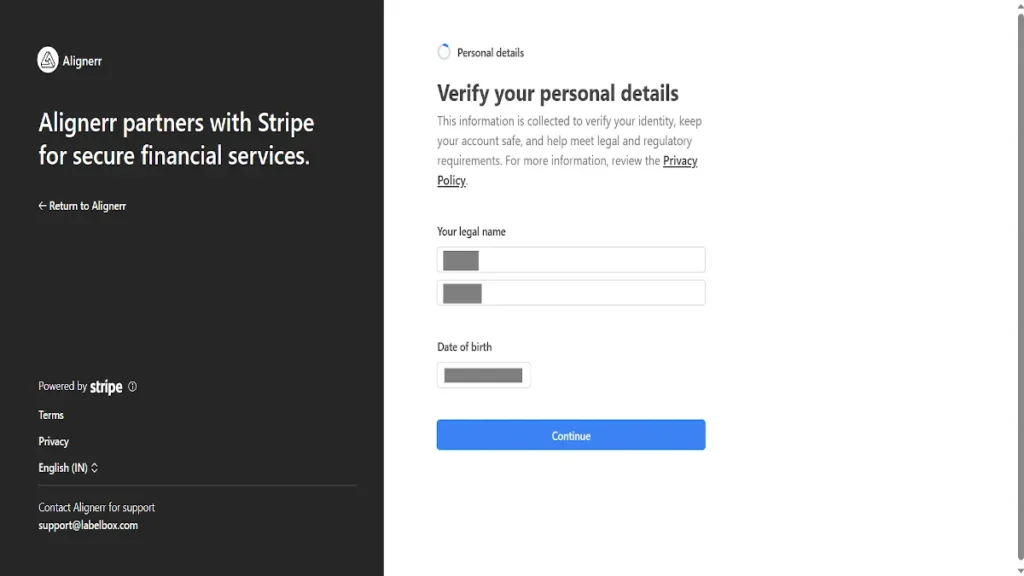
Task: Click the 'Date of birth' label
Action: (464, 347)
